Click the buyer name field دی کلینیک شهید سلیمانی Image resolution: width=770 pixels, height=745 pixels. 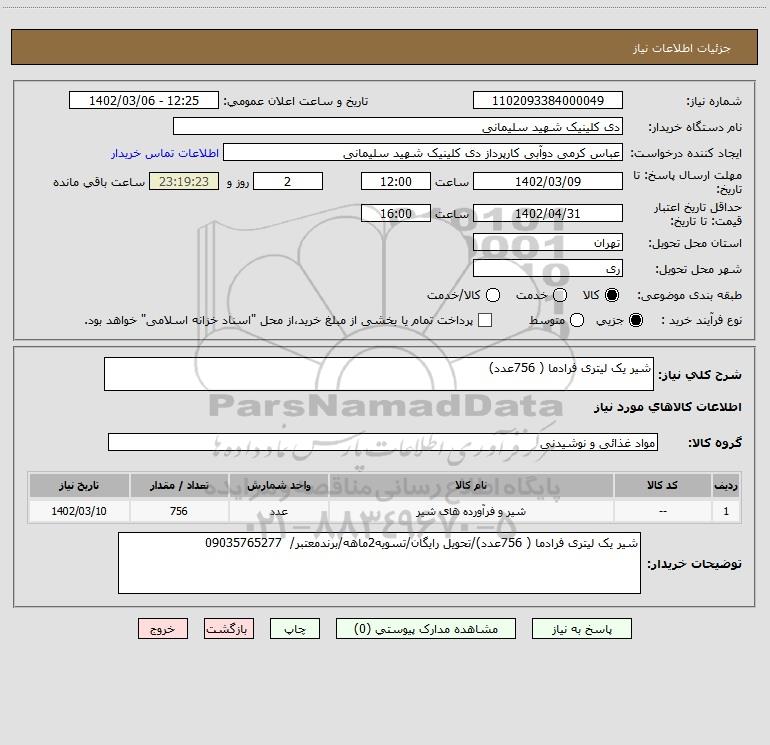[398, 126]
